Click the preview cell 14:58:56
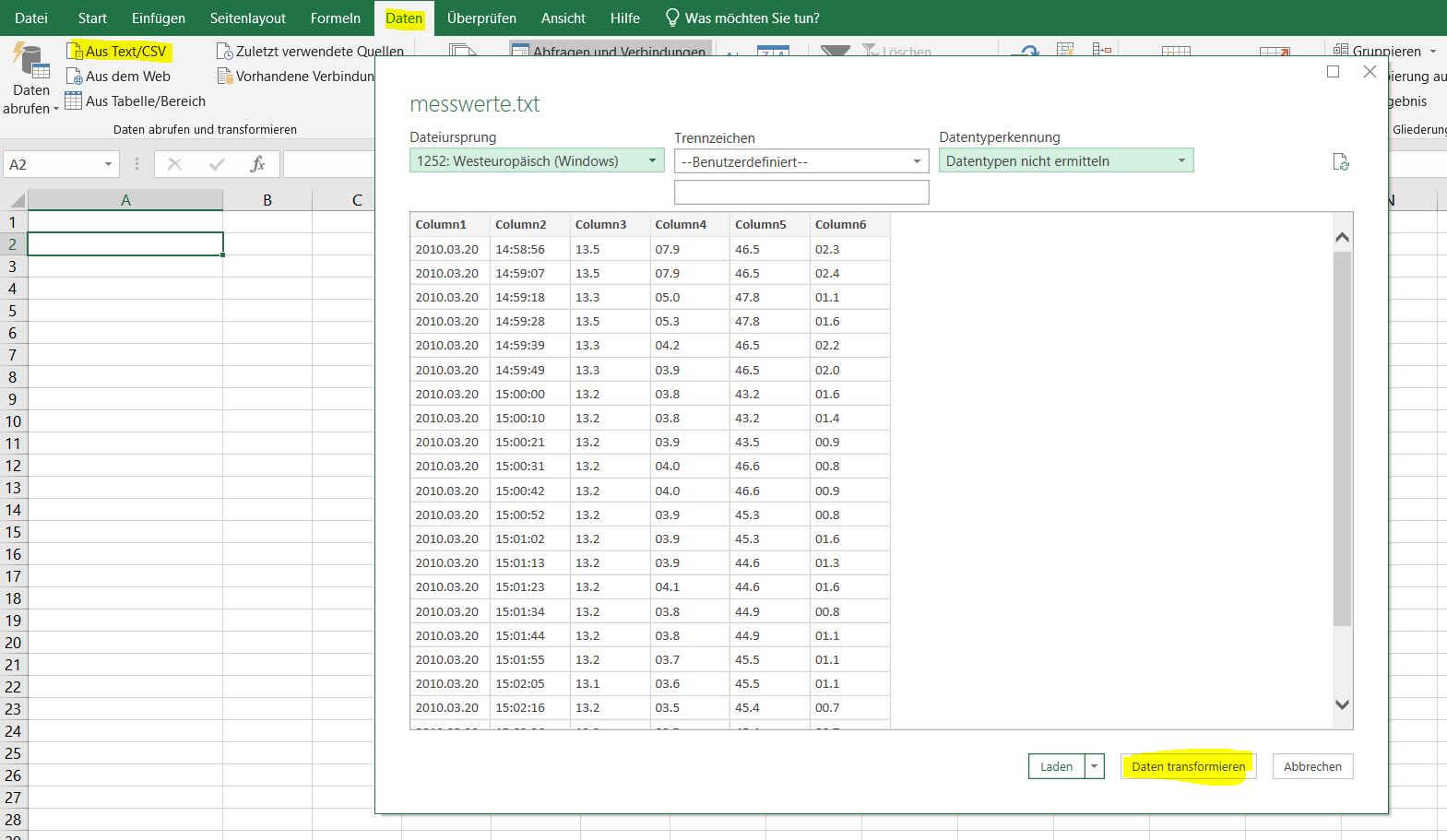 pos(529,249)
